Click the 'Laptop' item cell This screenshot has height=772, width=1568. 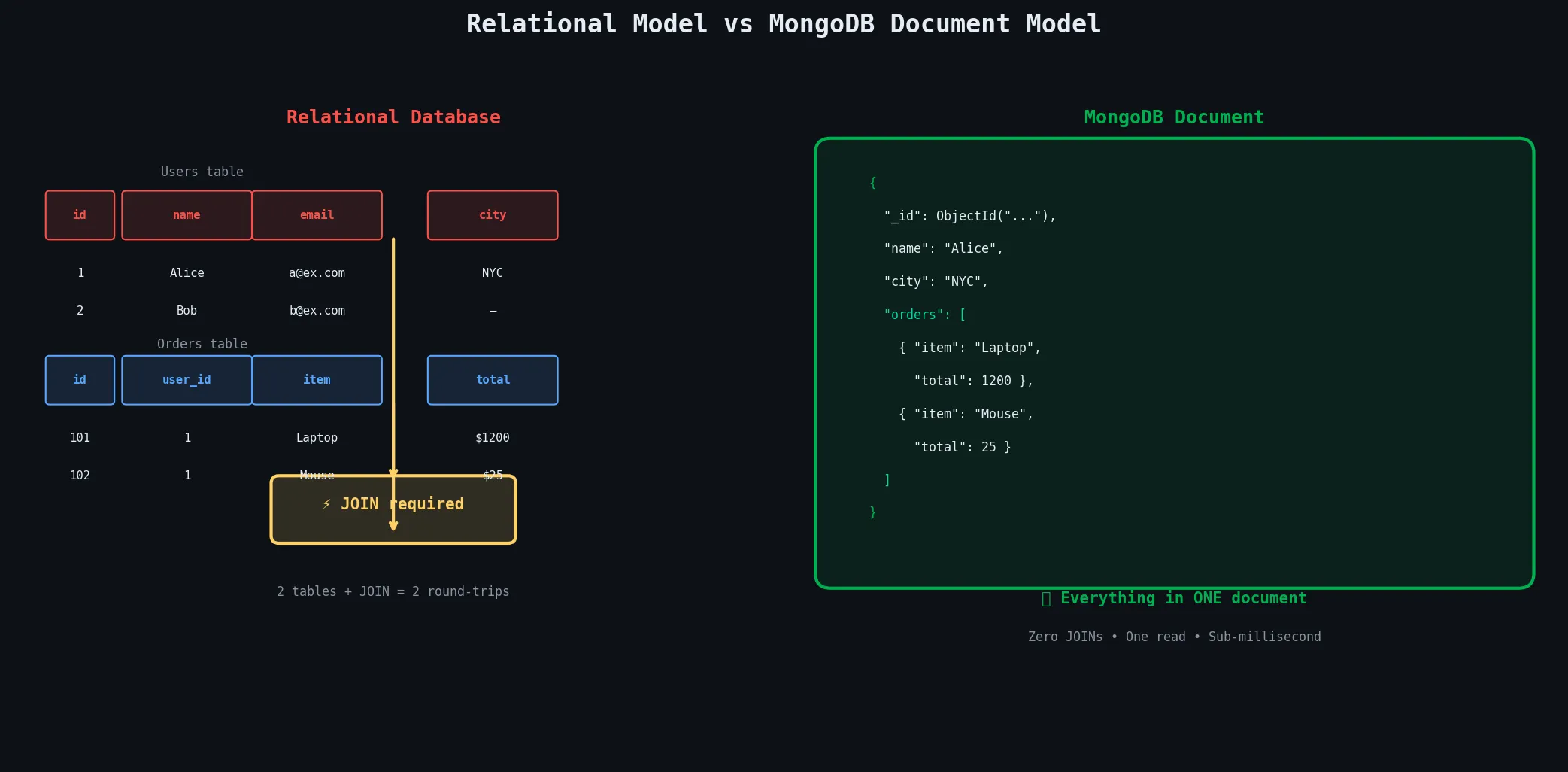(317, 438)
